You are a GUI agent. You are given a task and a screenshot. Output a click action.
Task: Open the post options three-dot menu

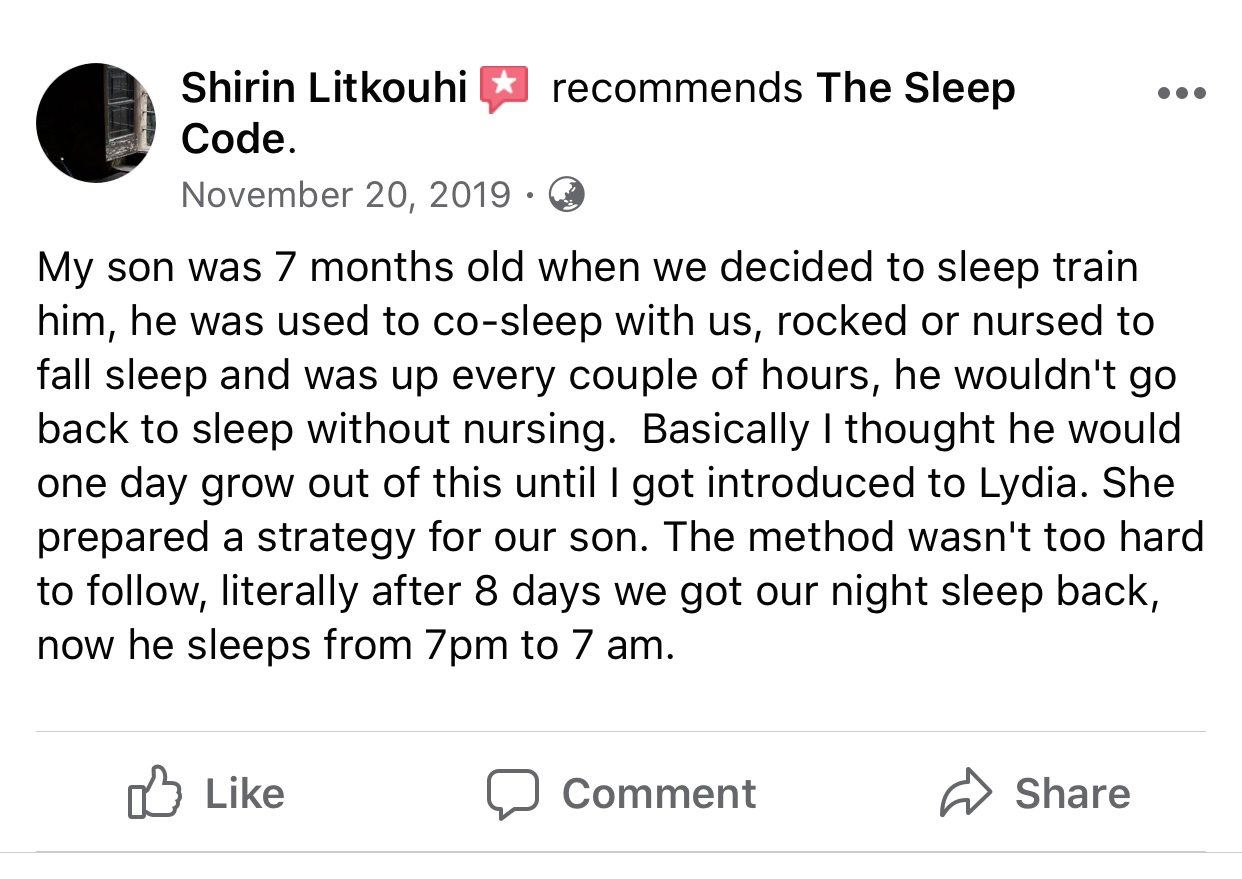tap(1181, 94)
